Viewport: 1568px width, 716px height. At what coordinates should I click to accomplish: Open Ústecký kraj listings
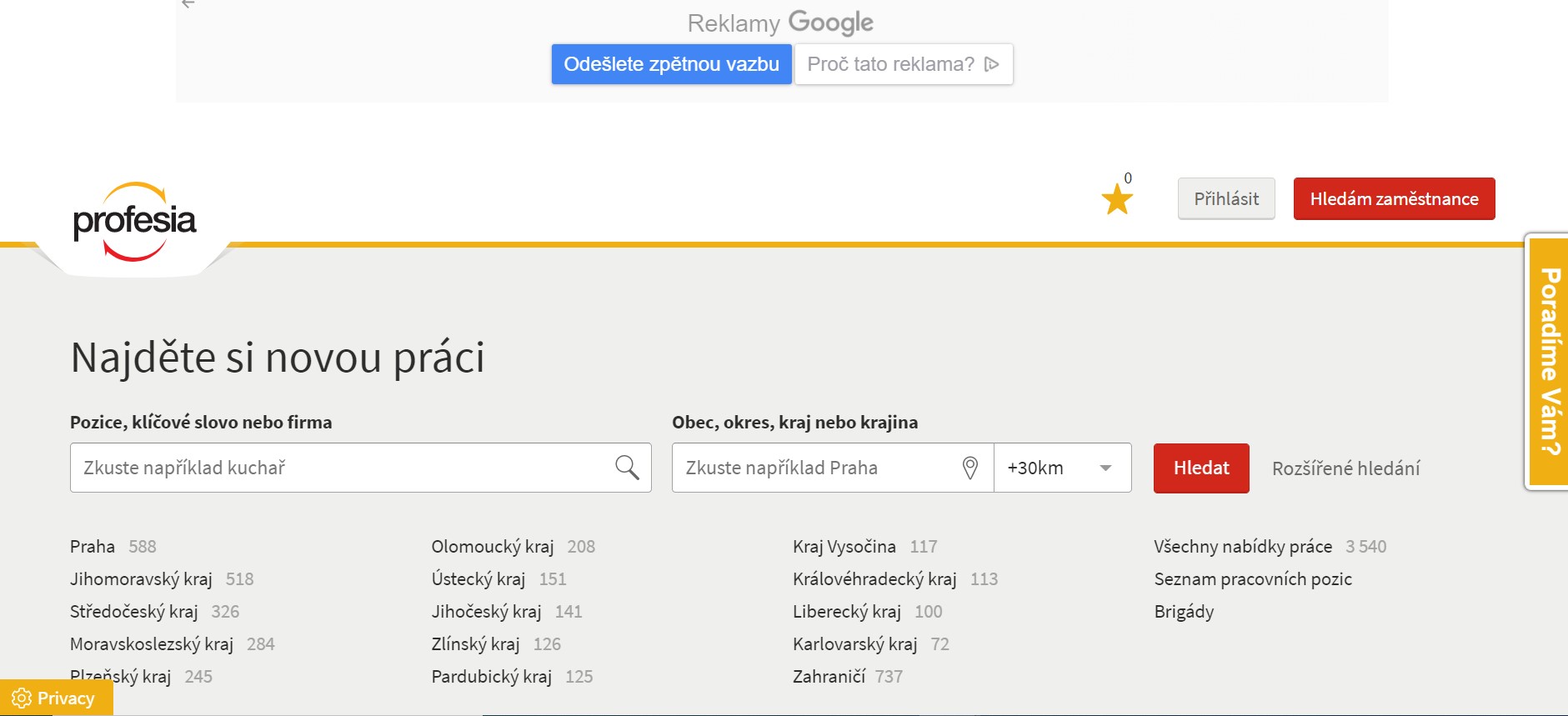pyautogui.click(x=478, y=579)
